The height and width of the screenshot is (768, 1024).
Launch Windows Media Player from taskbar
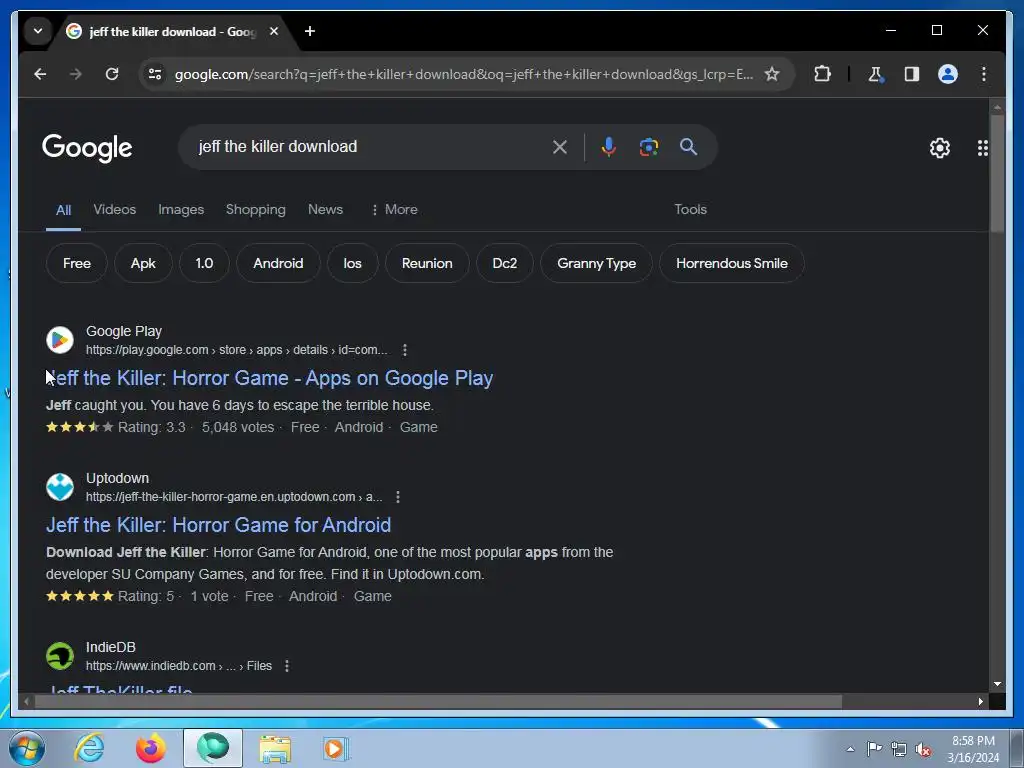click(x=336, y=748)
